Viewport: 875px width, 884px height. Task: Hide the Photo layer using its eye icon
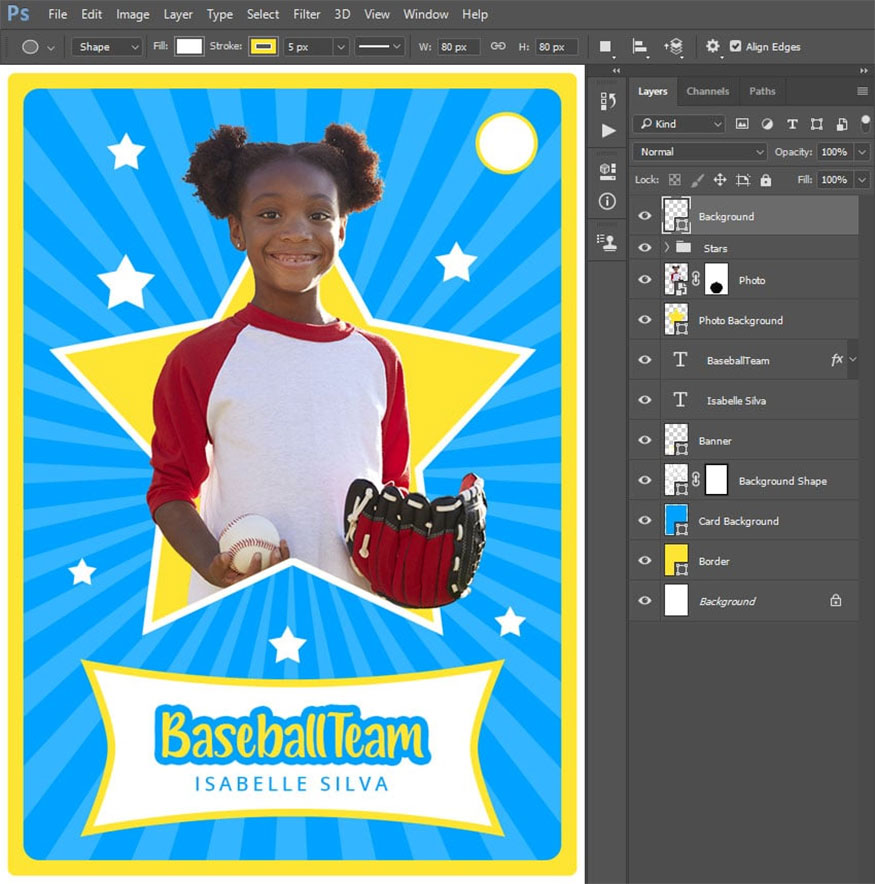(x=645, y=280)
